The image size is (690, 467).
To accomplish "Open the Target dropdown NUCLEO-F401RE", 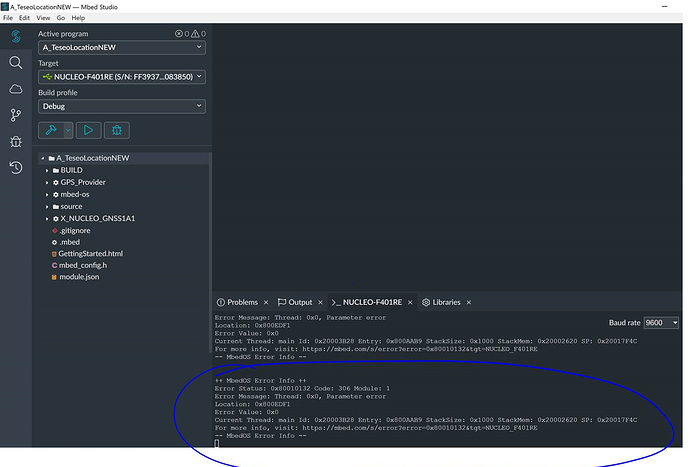I will click(122, 77).
